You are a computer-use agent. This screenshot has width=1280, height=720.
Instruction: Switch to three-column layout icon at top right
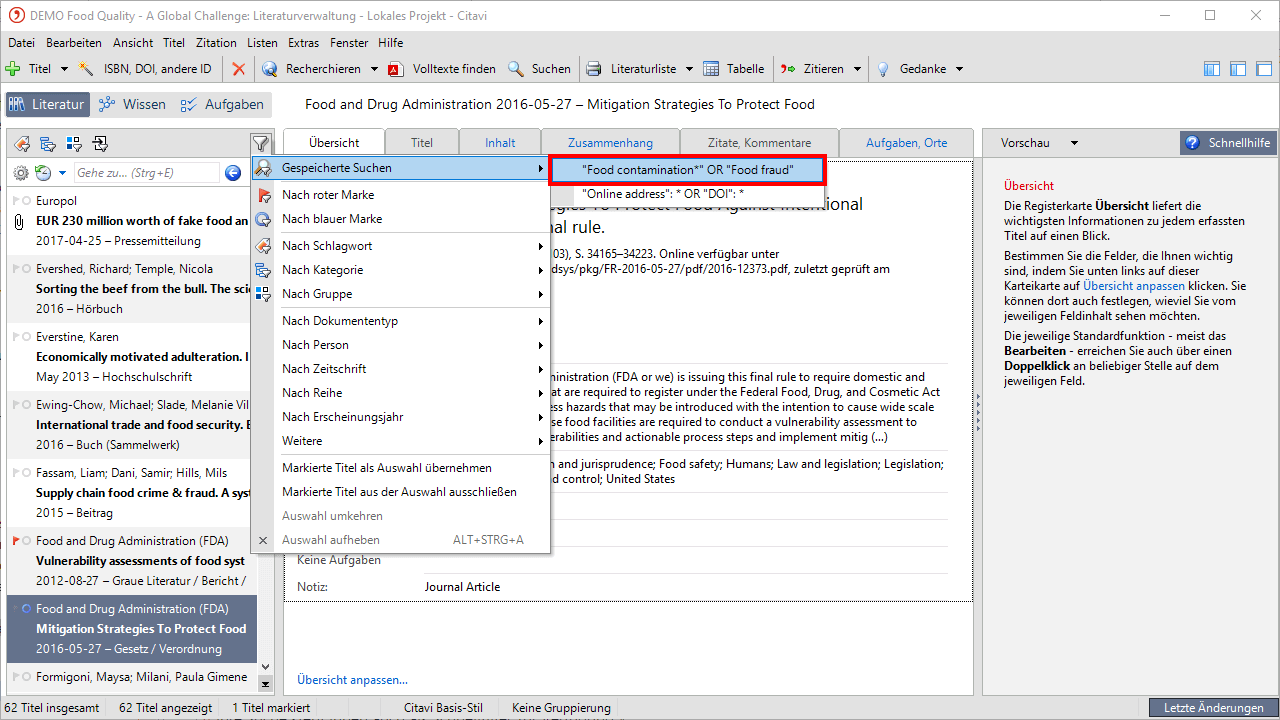1211,69
